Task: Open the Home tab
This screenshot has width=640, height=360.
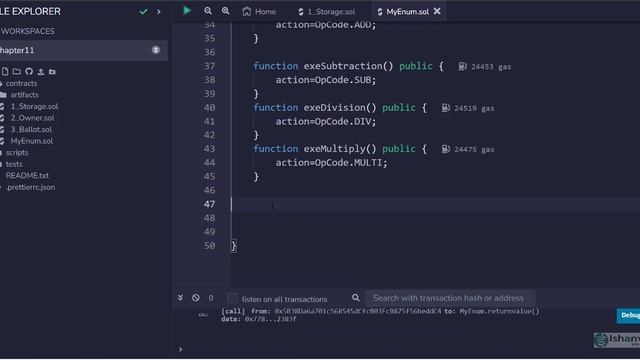Action: coord(259,12)
